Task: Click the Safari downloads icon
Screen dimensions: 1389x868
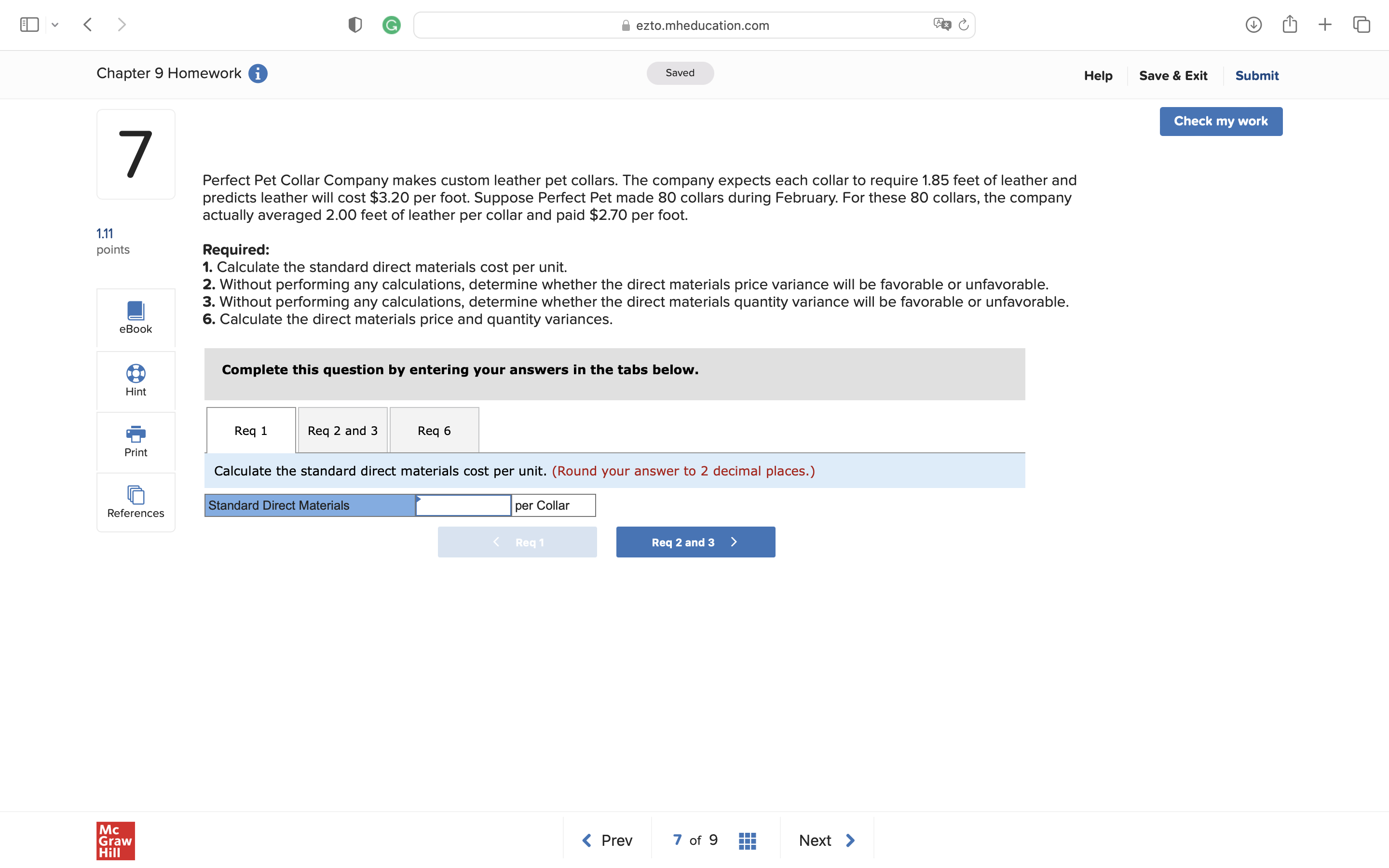Action: (x=1253, y=25)
